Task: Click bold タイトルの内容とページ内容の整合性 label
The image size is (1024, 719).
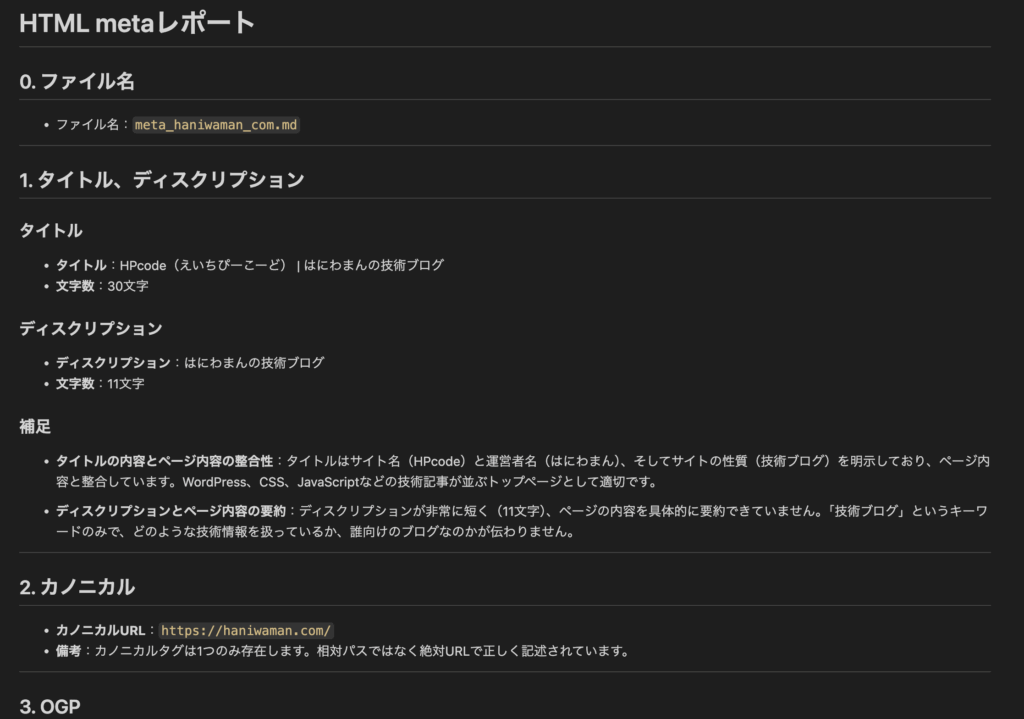Action: tap(164, 461)
